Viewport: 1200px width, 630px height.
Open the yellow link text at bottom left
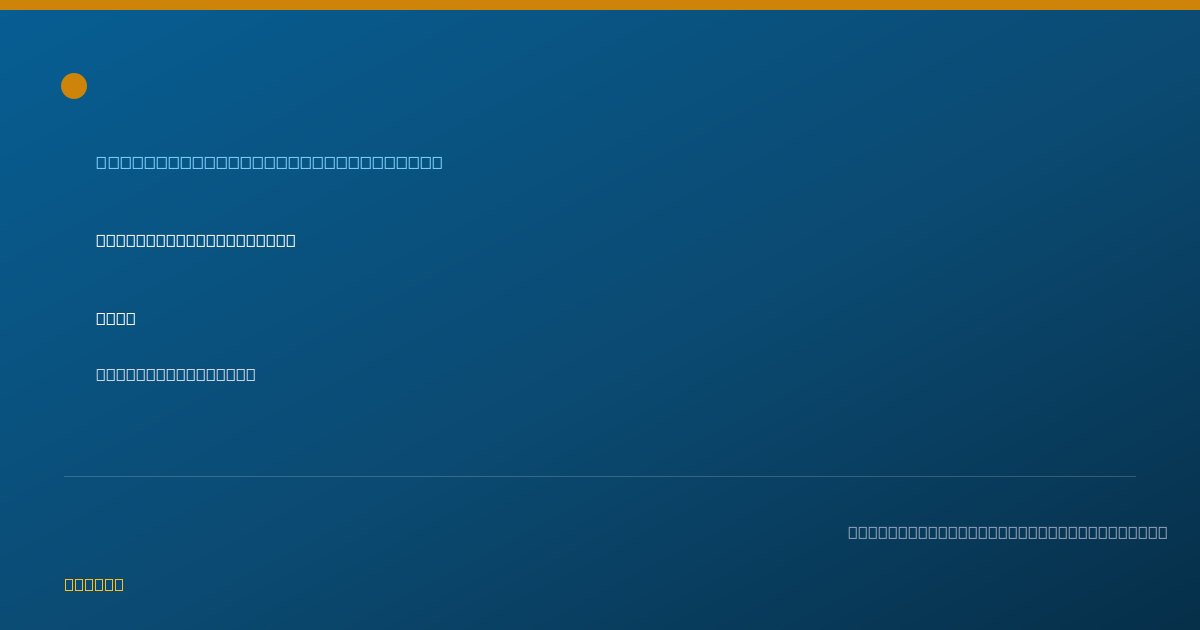coord(94,584)
